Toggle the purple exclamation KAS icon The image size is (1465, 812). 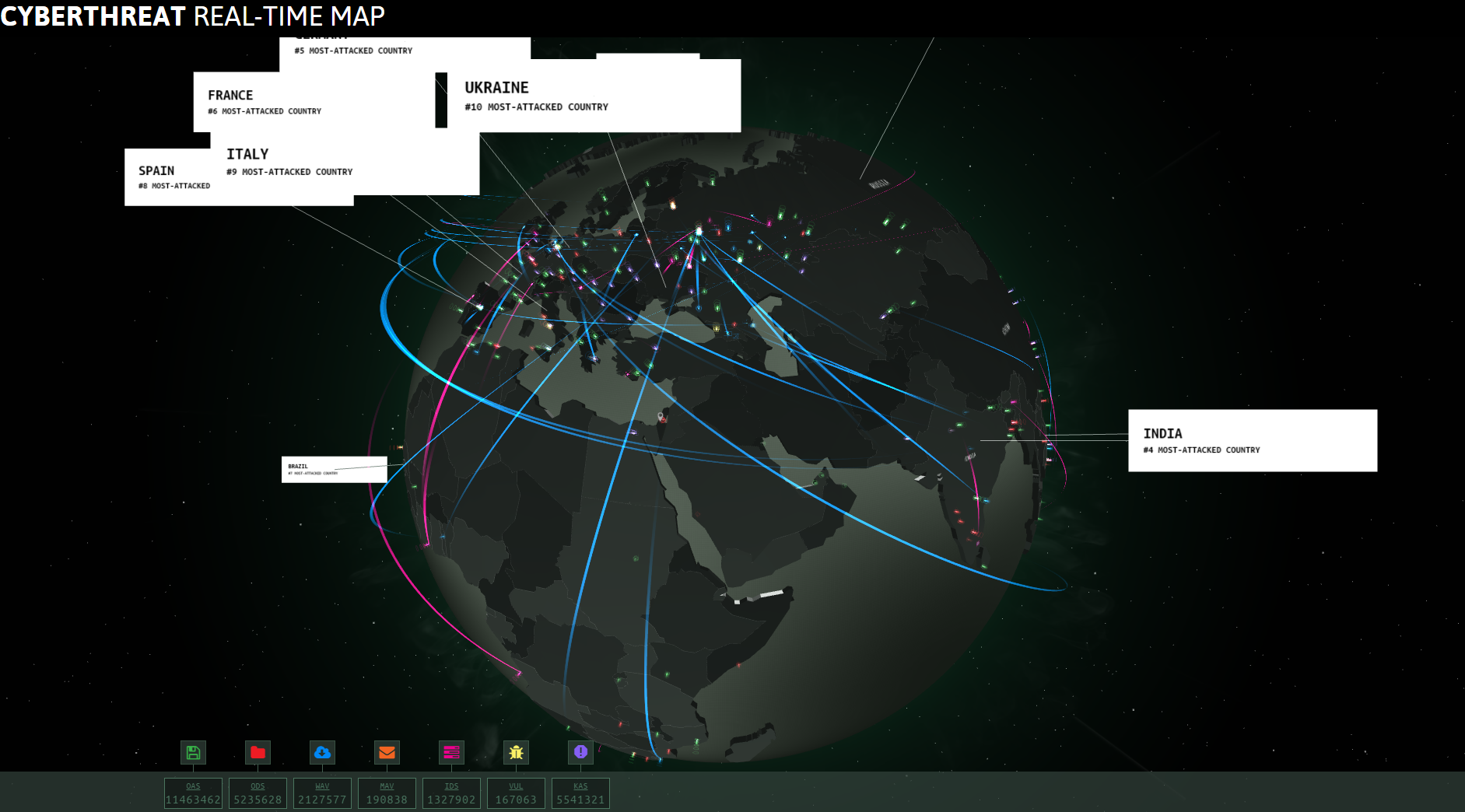[580, 752]
